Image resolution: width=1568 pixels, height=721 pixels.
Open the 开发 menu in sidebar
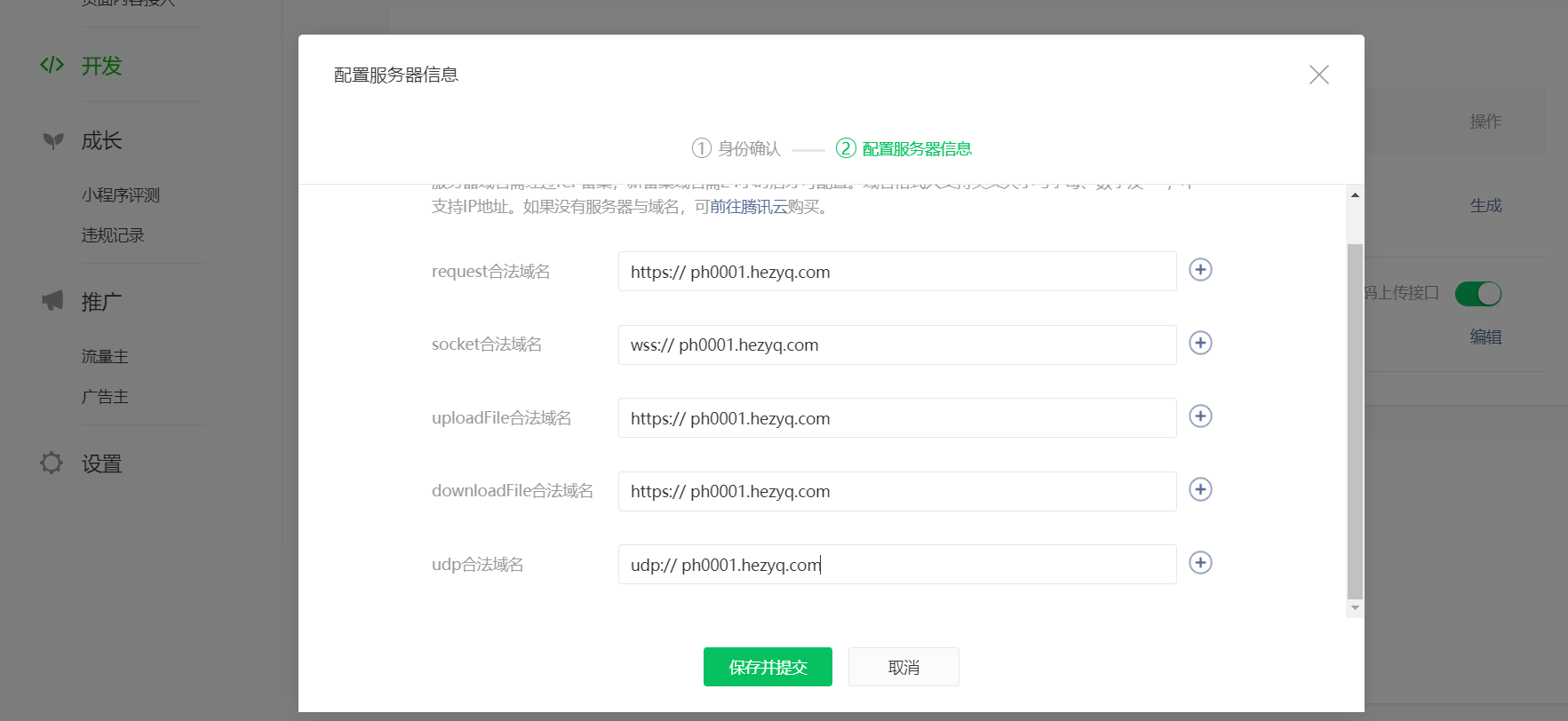pos(101,66)
